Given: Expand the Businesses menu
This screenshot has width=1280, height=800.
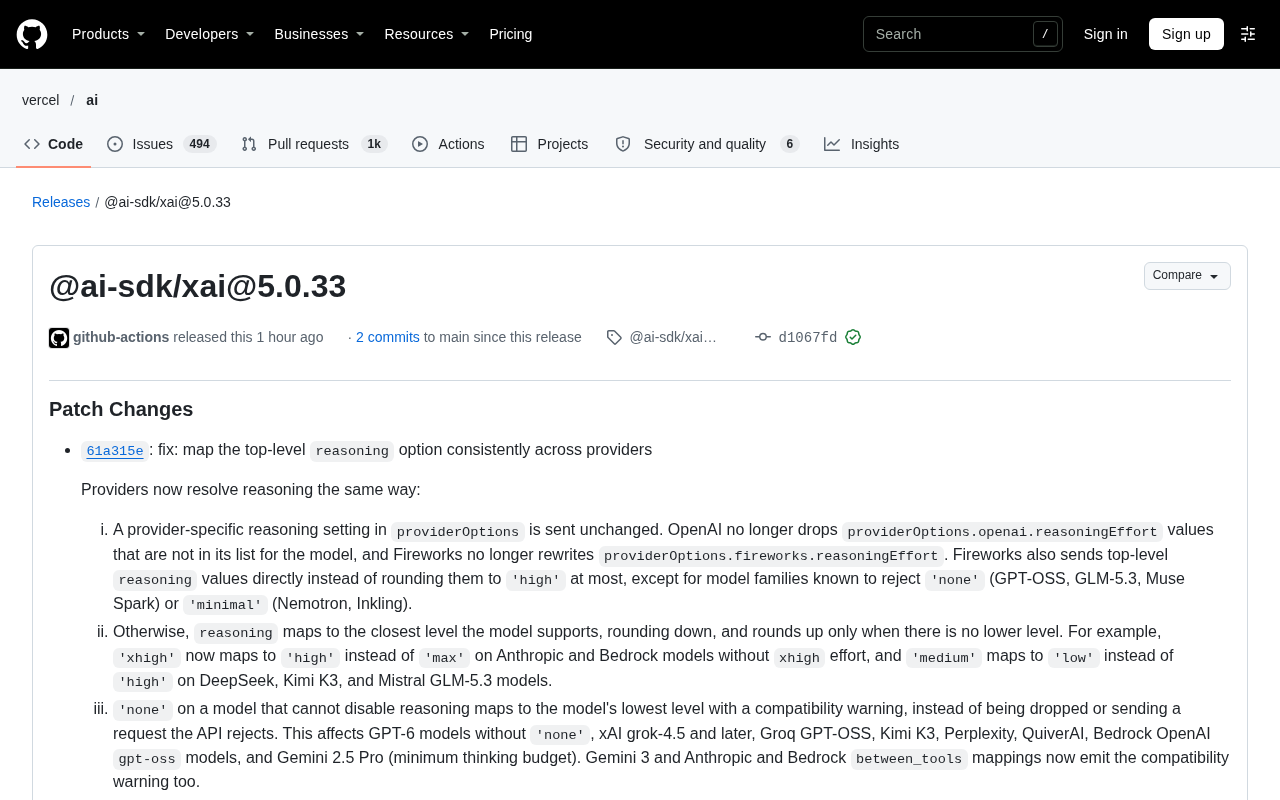Looking at the screenshot, I should coord(319,34).
